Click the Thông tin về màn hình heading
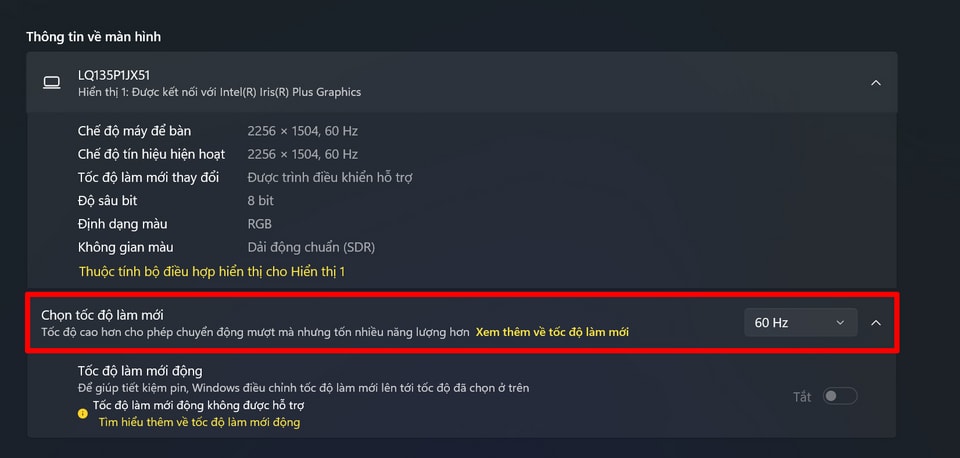The width and height of the screenshot is (960, 458). 94,37
